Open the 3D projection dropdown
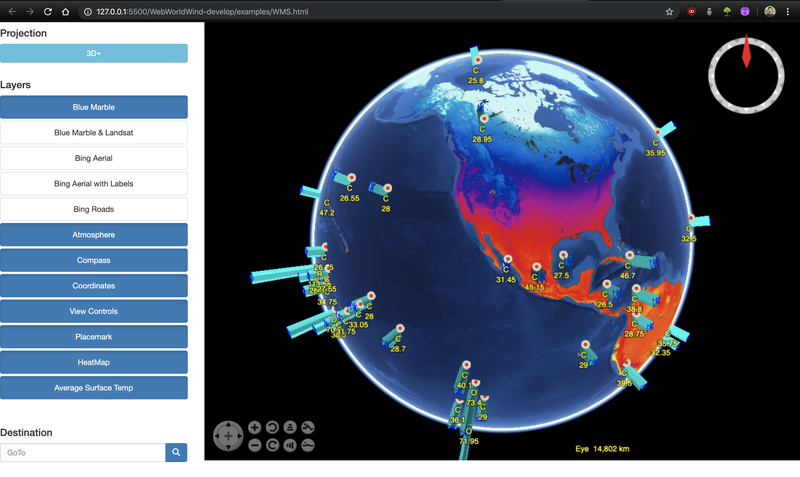 [x=94, y=53]
